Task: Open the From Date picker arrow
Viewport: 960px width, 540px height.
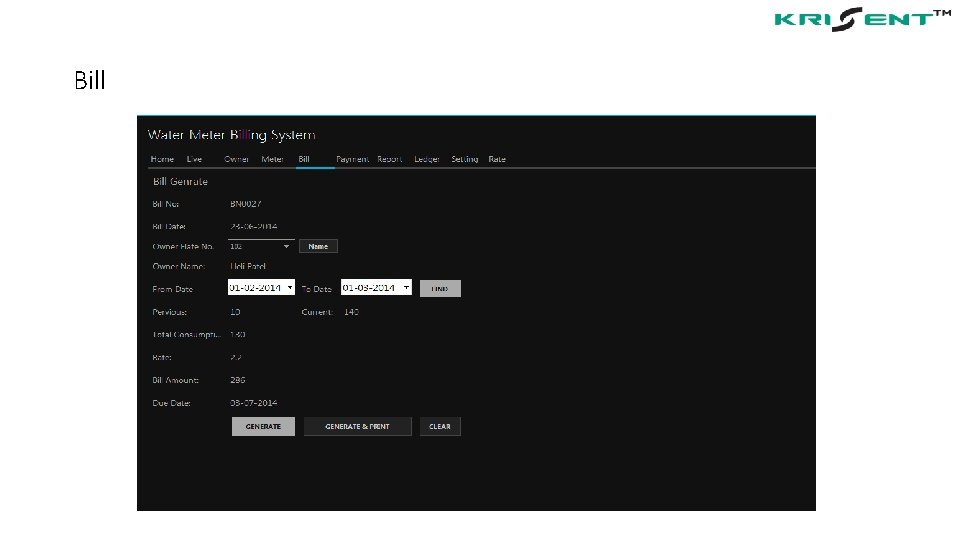Action: pos(290,288)
